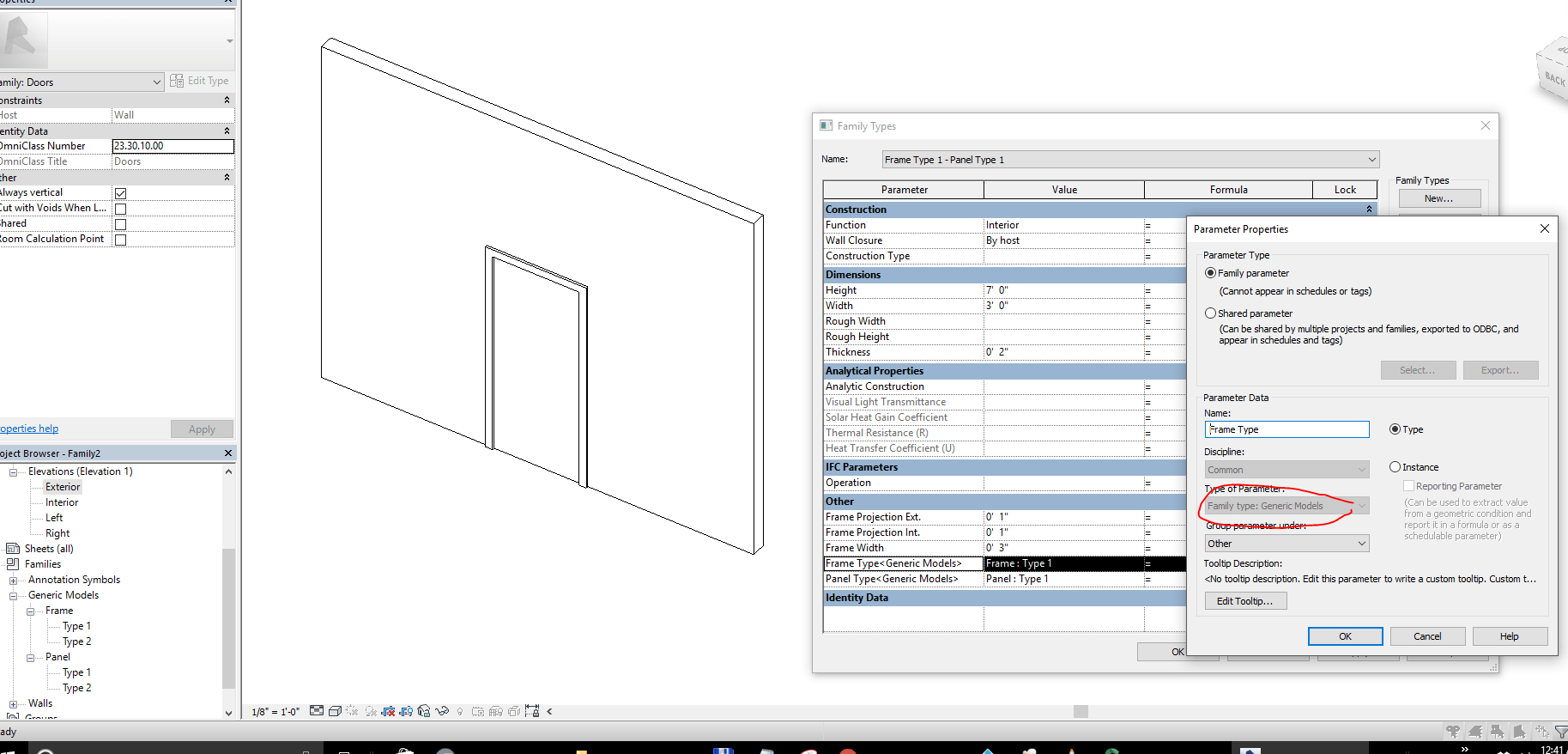Viewport: 1568px width, 754px height.
Task: Toggle Select Pinned Elements status bar icon
Action: coord(1498,732)
